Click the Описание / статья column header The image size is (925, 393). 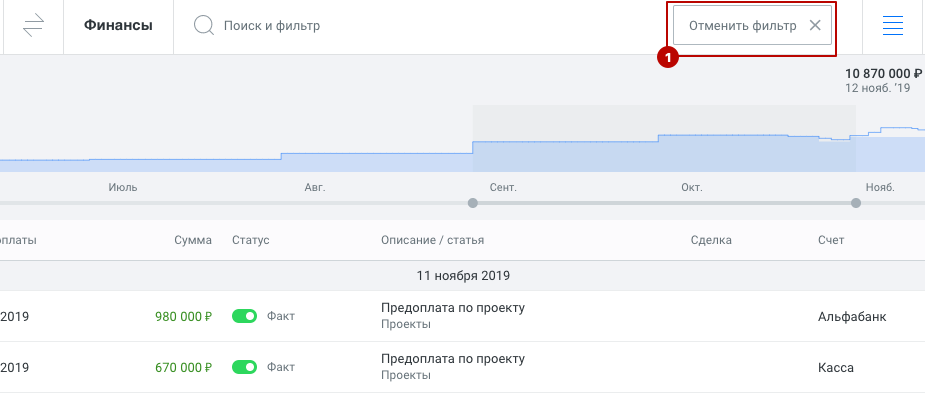[x=432, y=240]
